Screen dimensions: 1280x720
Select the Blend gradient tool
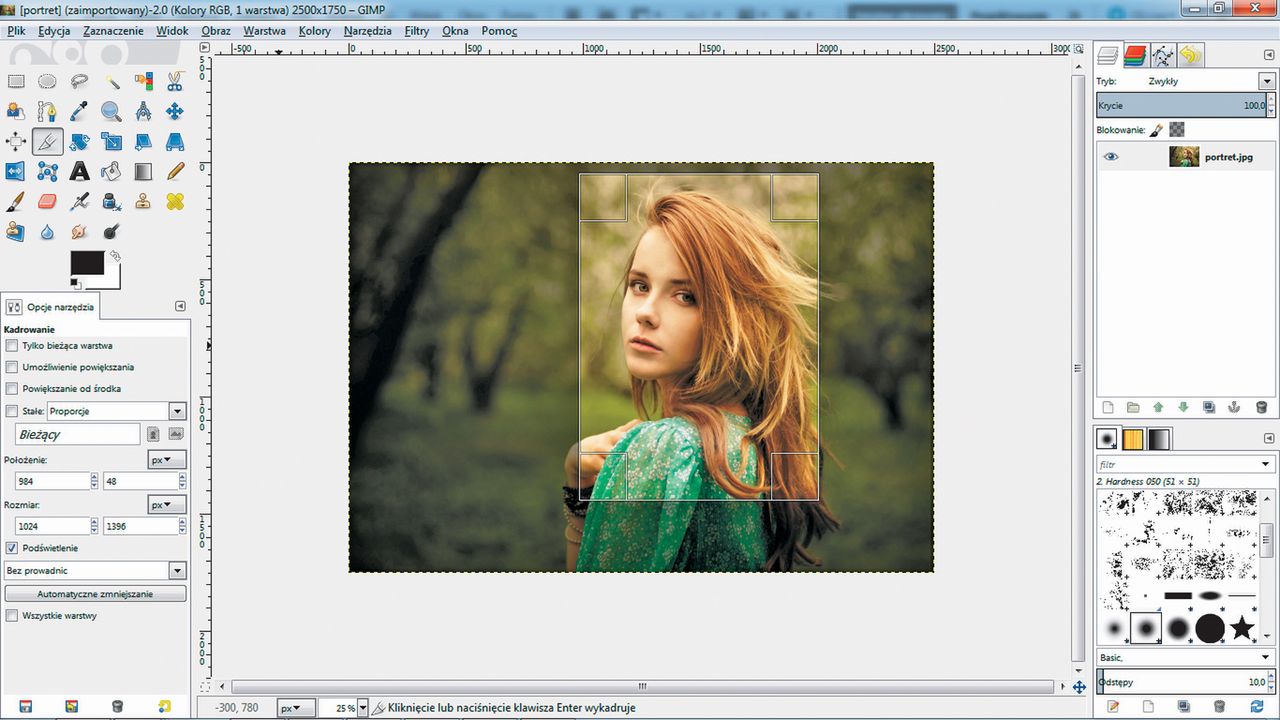(x=143, y=172)
